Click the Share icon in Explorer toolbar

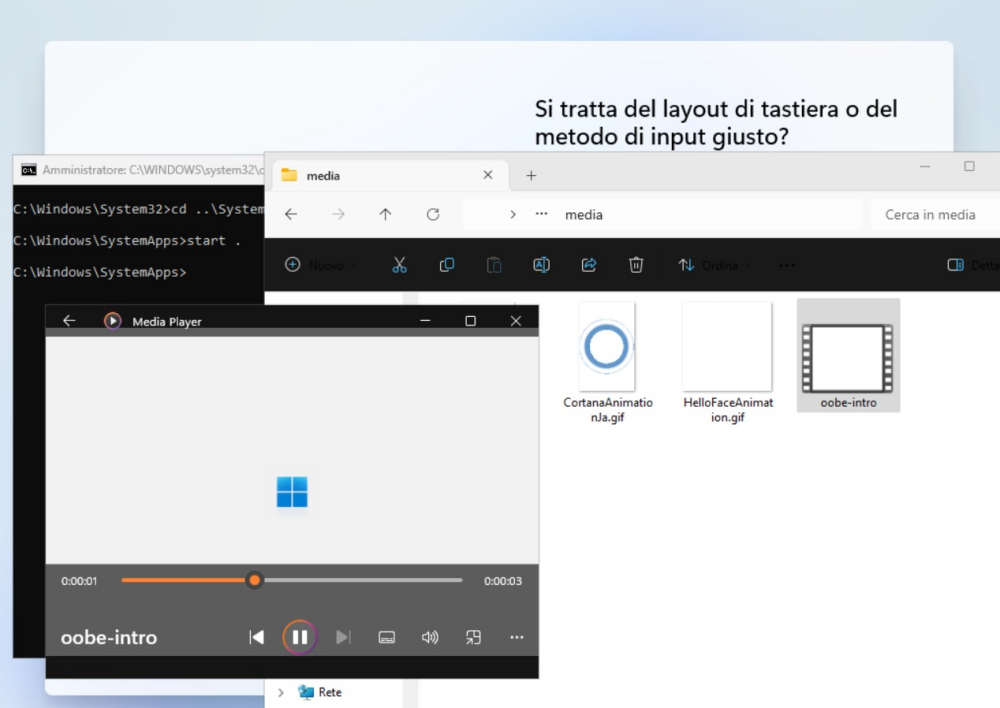tap(589, 265)
